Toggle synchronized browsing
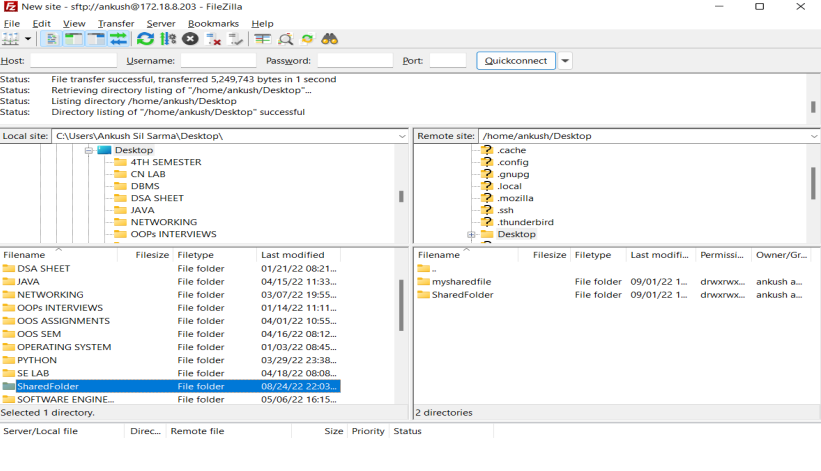The image size is (821, 471). pyautogui.click(x=307, y=39)
